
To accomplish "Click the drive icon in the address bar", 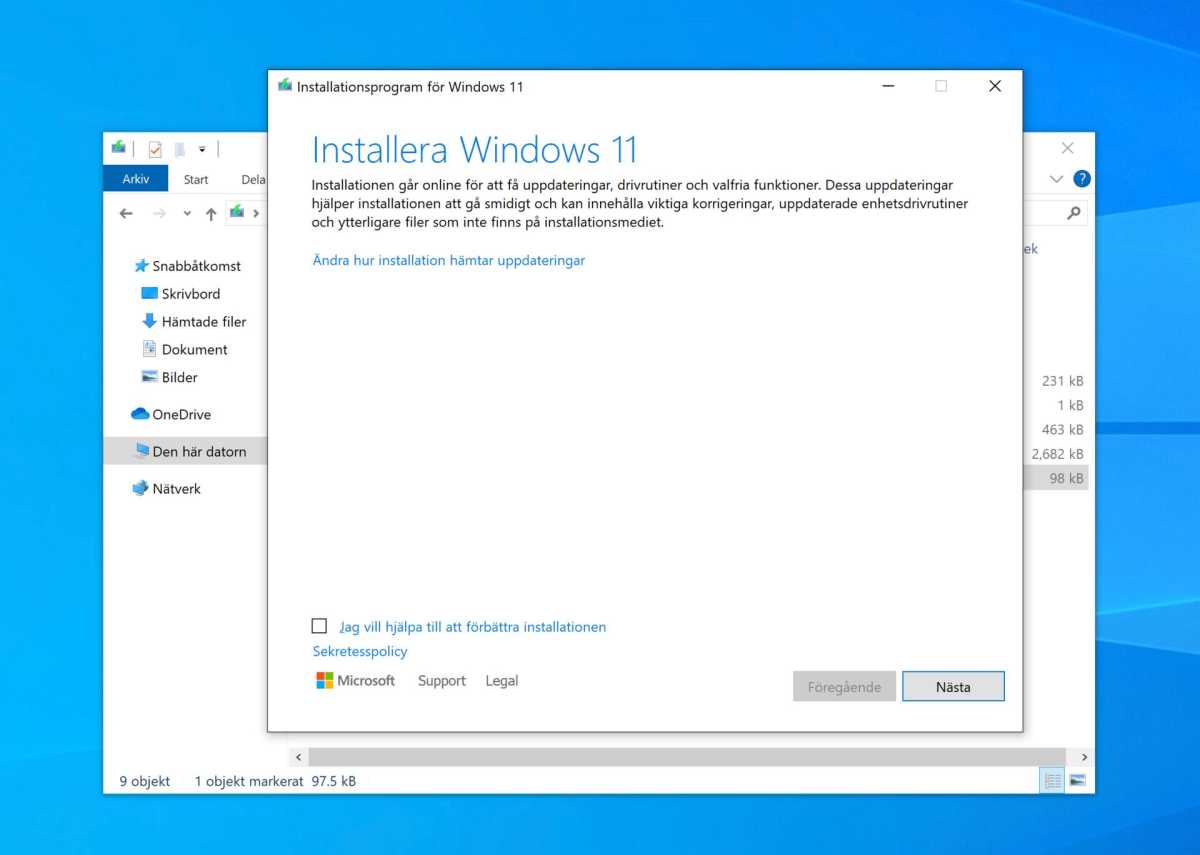I will (x=237, y=212).
